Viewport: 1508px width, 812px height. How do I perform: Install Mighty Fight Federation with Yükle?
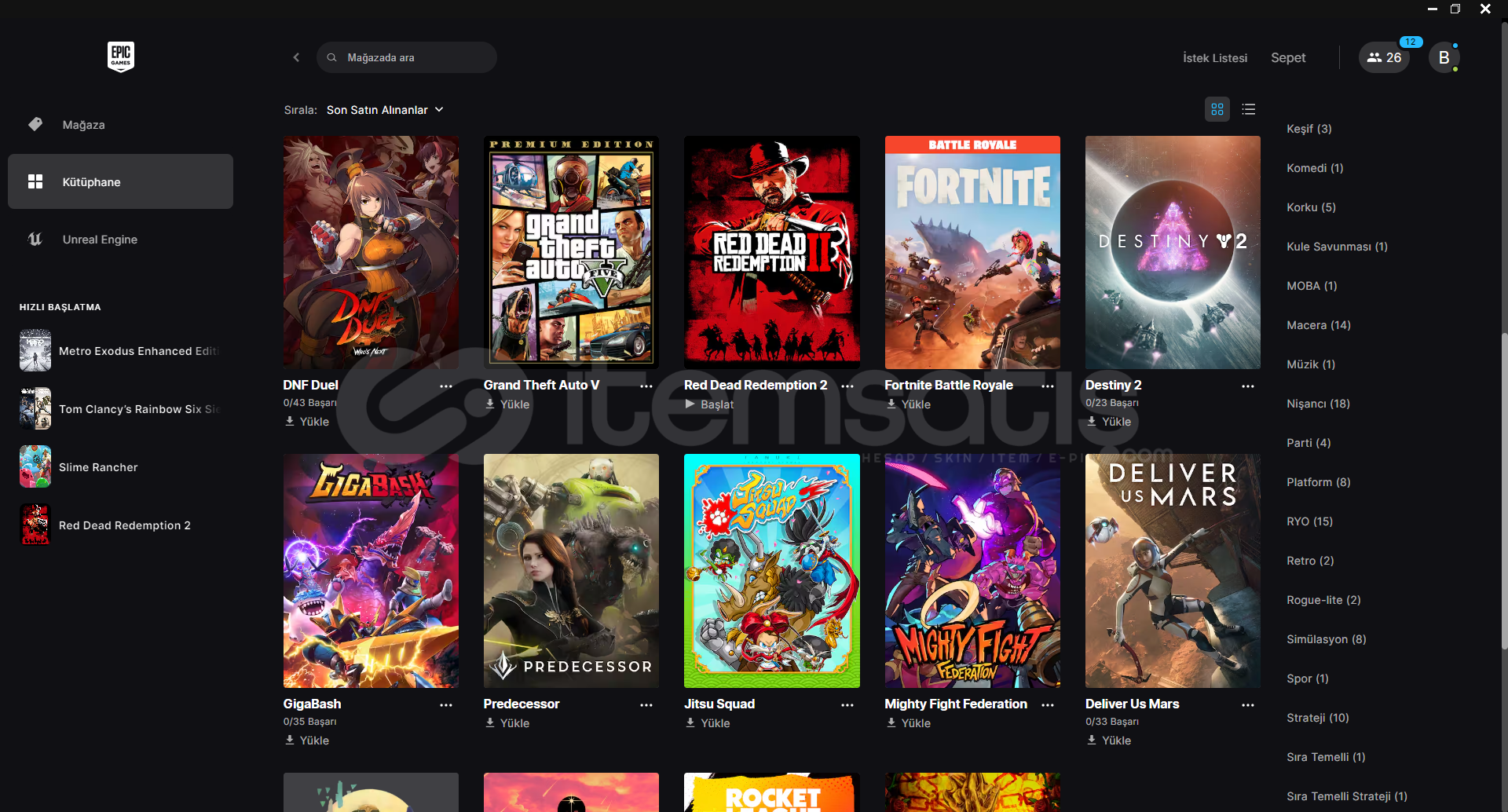pyautogui.click(x=909, y=723)
